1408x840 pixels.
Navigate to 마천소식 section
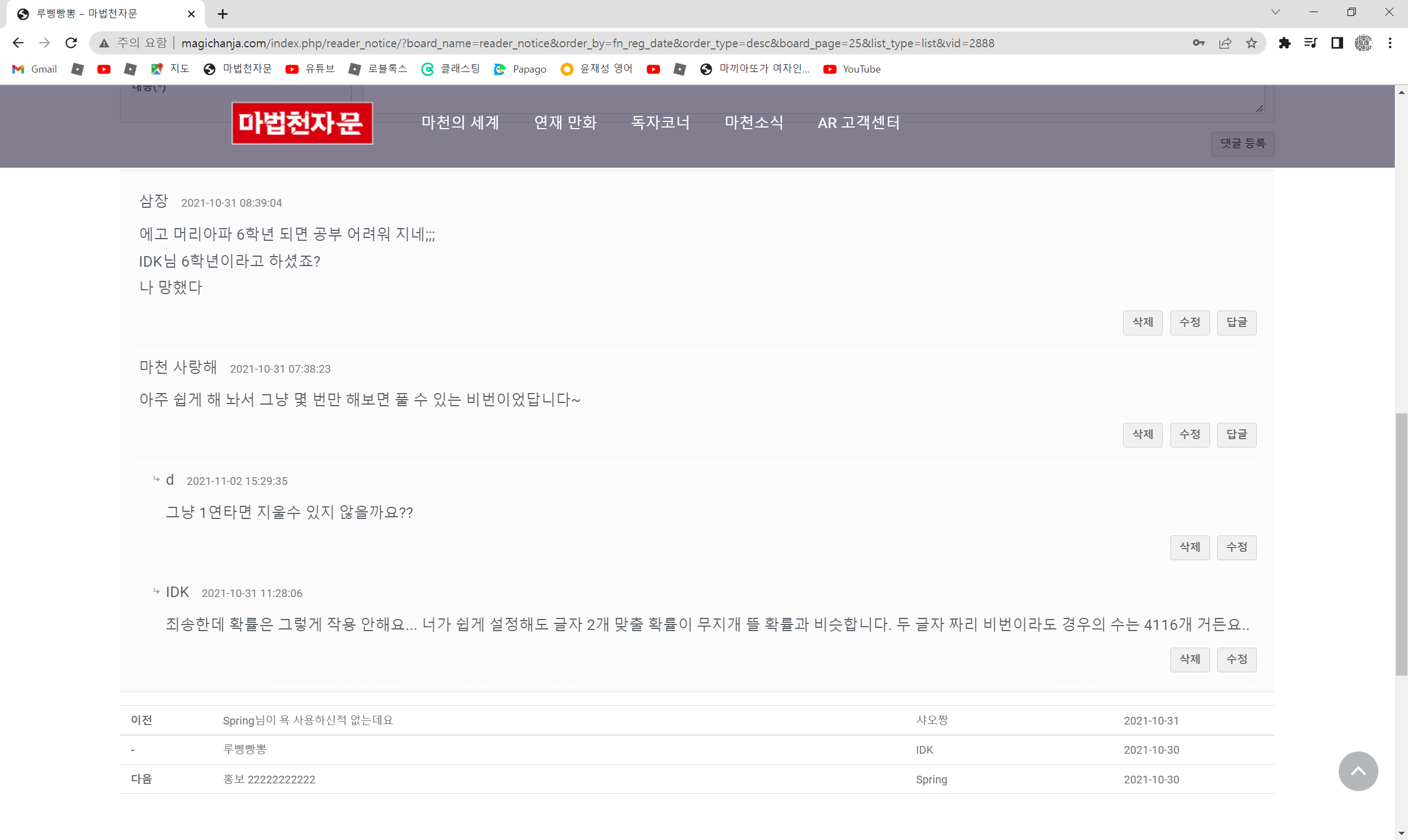click(x=754, y=122)
